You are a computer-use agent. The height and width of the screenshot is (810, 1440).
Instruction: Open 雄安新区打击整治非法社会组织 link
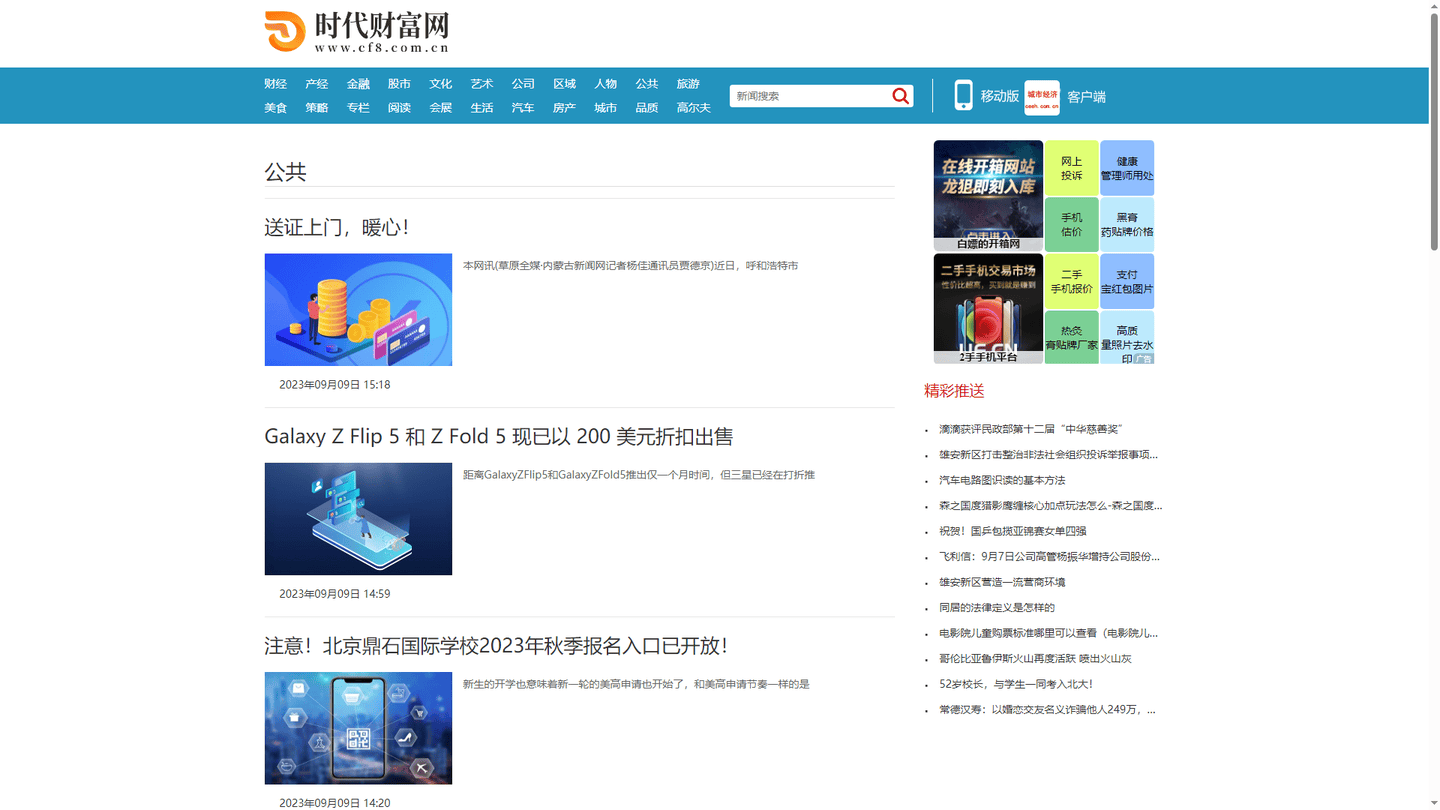click(x=1048, y=455)
